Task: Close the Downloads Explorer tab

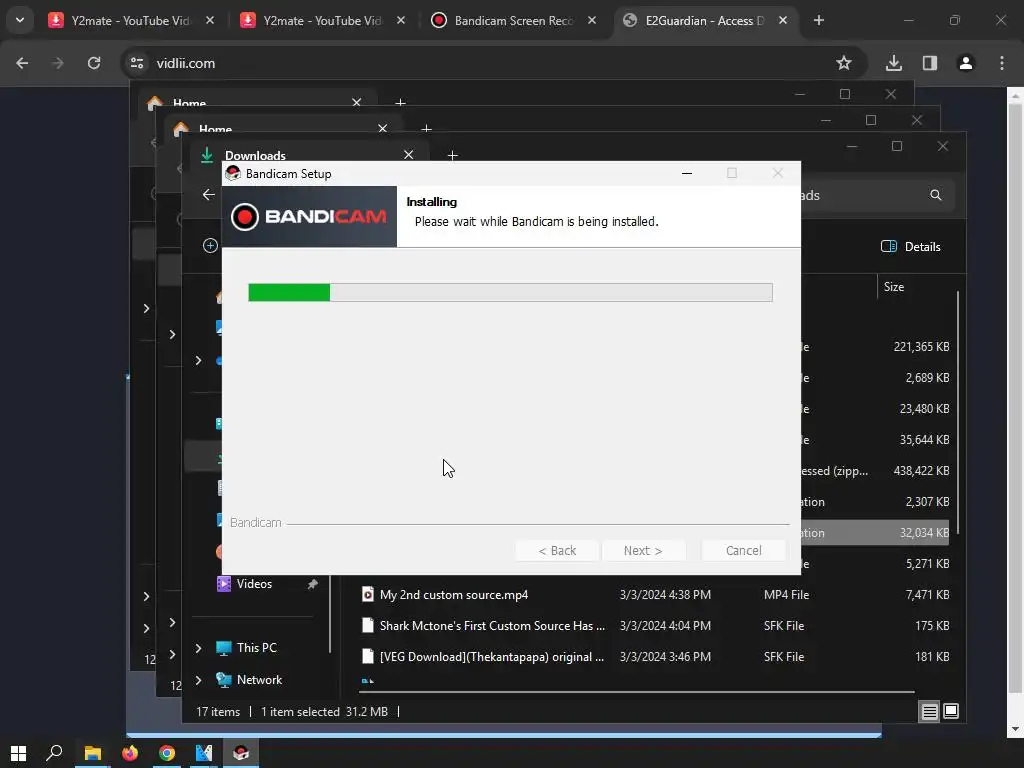Action: 409,155
